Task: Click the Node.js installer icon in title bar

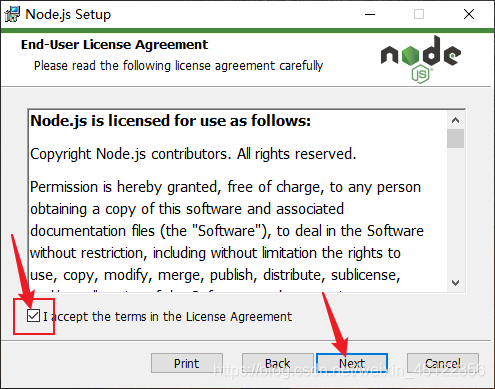Action: [x=12, y=14]
